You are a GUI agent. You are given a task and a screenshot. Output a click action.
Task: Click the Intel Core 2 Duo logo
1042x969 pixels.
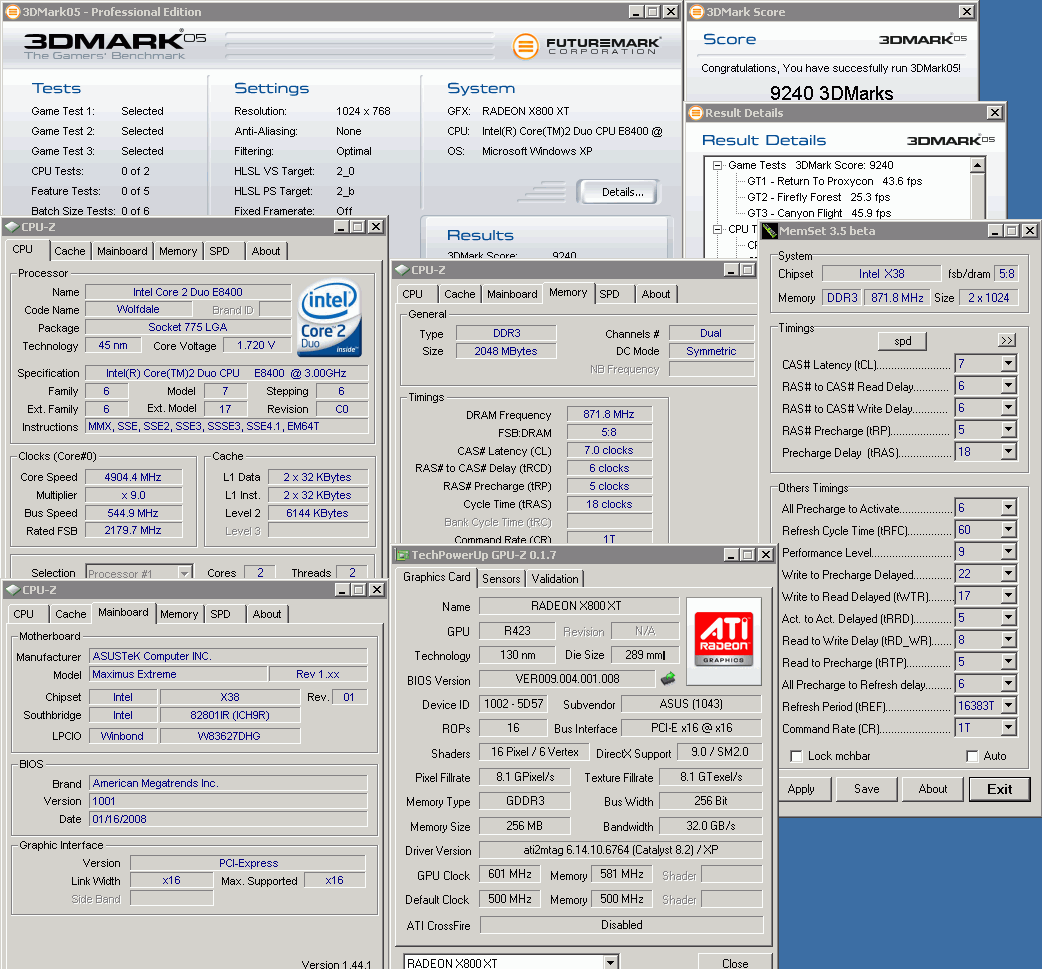[x=330, y=317]
